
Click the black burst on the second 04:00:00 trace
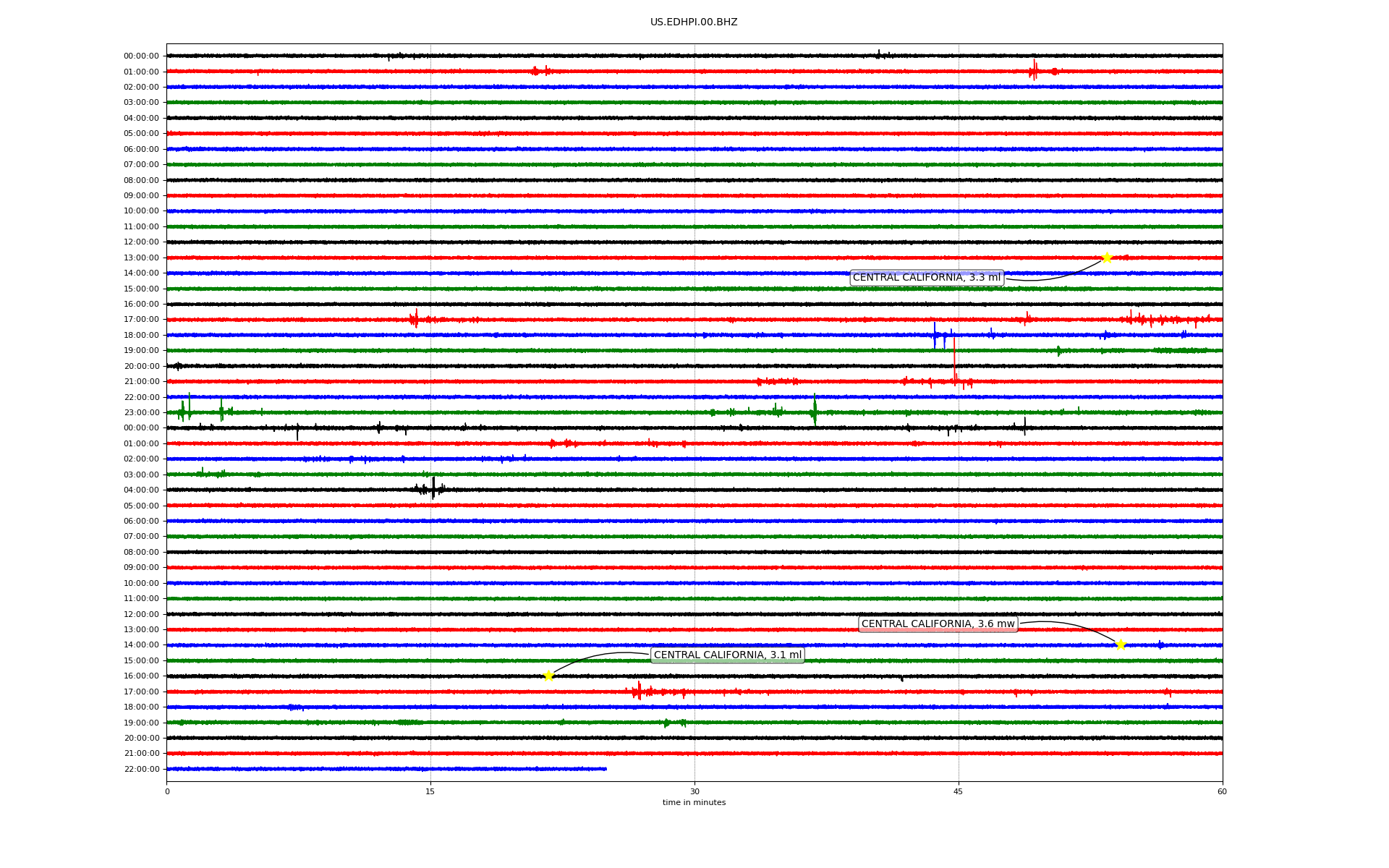click(x=433, y=489)
